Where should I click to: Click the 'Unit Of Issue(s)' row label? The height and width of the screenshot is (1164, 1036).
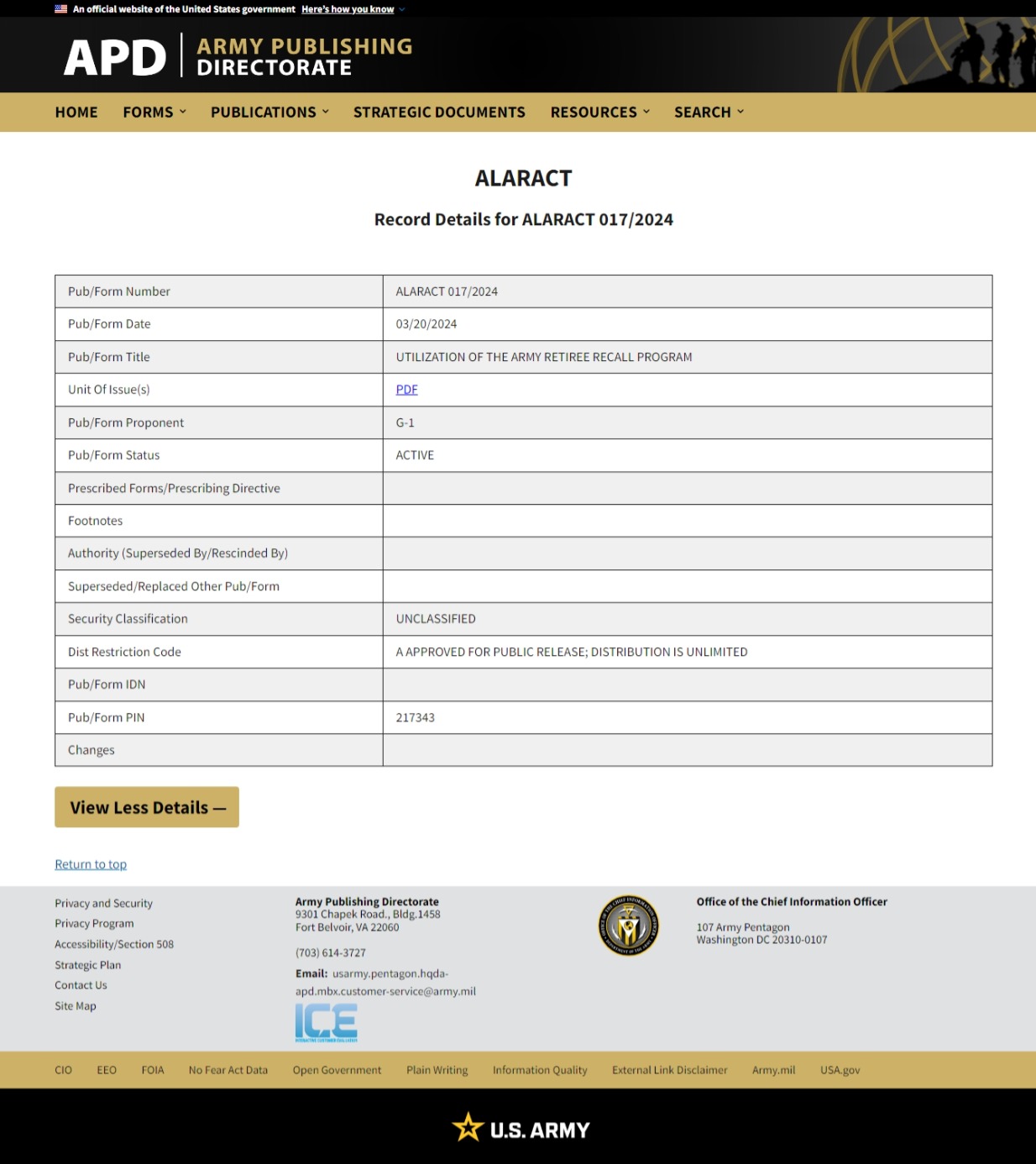point(109,390)
